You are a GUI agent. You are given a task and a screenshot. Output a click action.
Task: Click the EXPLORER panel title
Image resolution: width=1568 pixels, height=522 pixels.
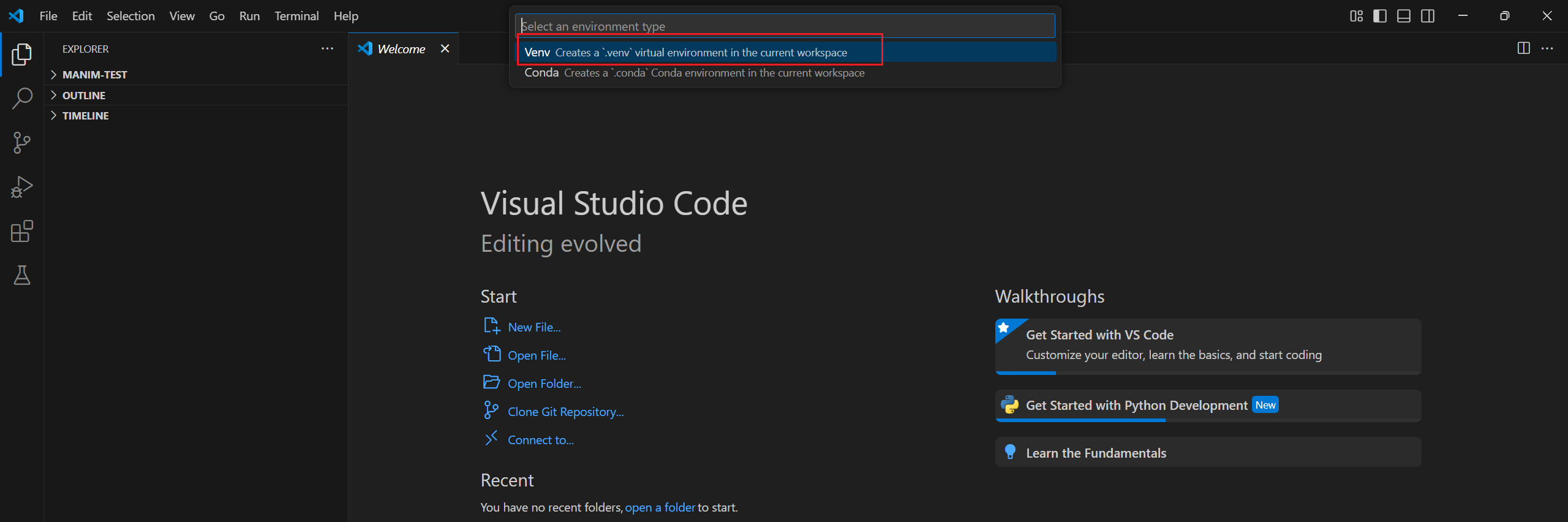[85, 49]
